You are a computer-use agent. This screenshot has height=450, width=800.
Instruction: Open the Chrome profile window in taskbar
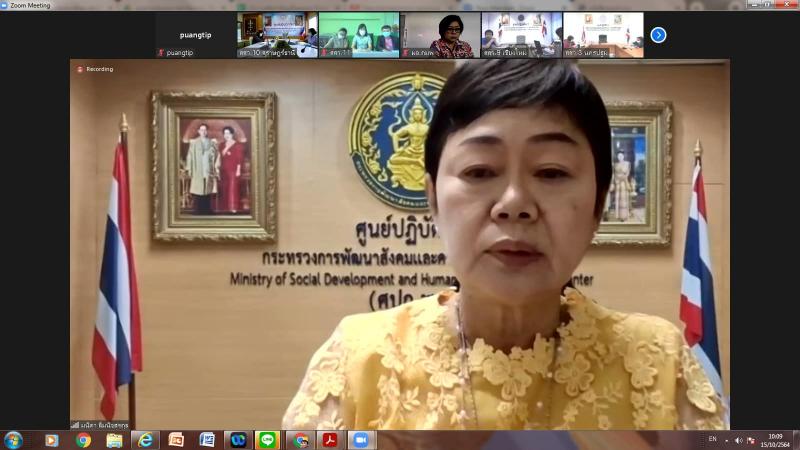[x=300, y=440]
